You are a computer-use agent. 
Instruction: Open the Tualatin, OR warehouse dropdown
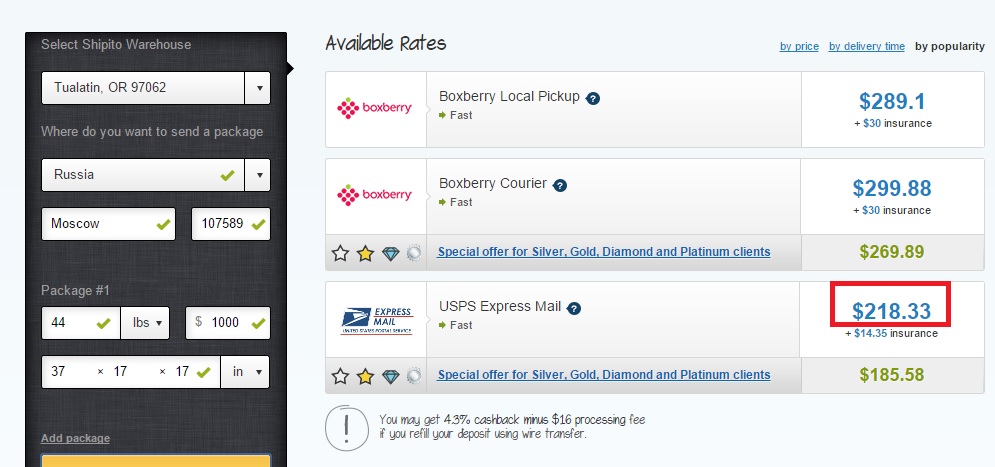point(156,88)
